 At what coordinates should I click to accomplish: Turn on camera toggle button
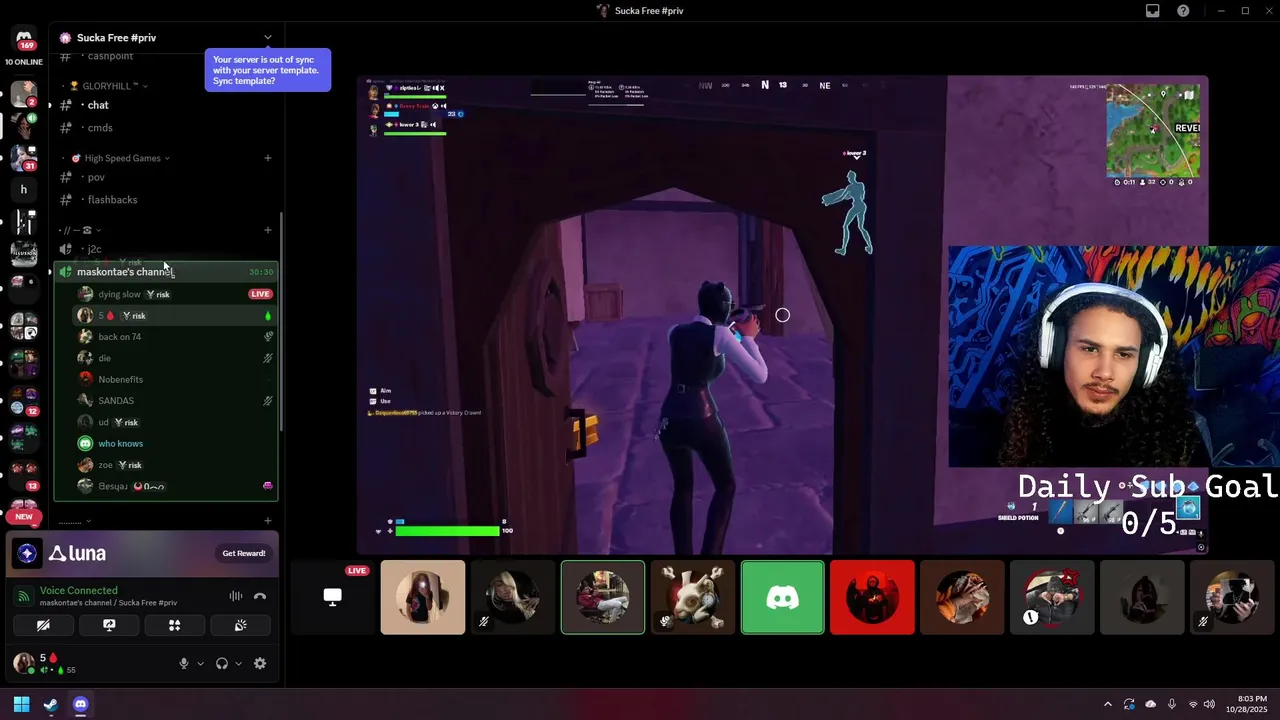click(43, 625)
